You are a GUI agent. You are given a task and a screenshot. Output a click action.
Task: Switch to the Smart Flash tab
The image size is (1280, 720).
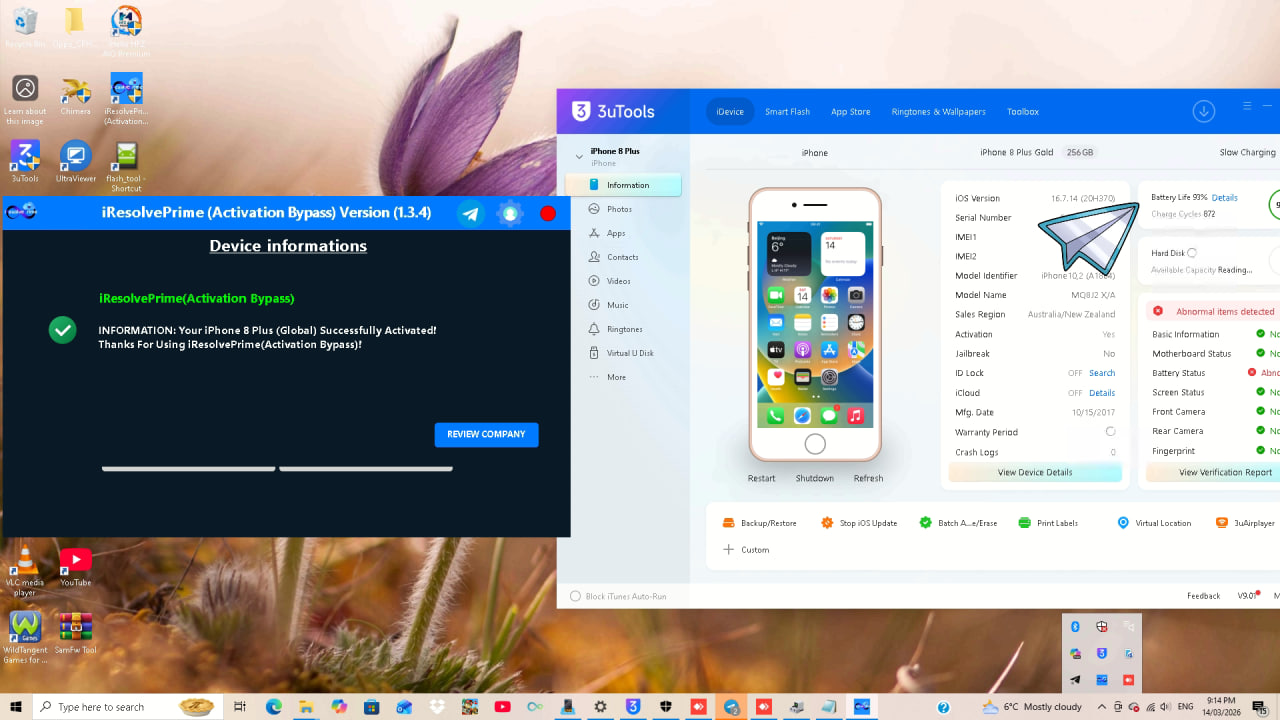(x=787, y=112)
